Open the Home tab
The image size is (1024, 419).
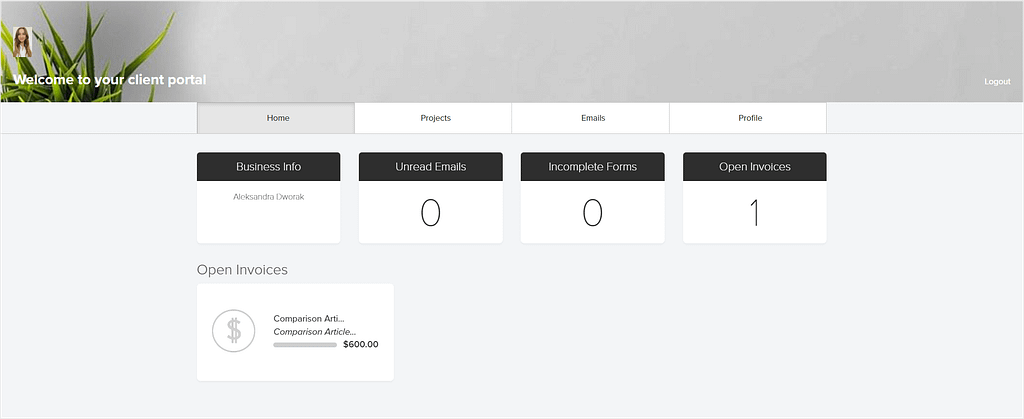click(276, 118)
